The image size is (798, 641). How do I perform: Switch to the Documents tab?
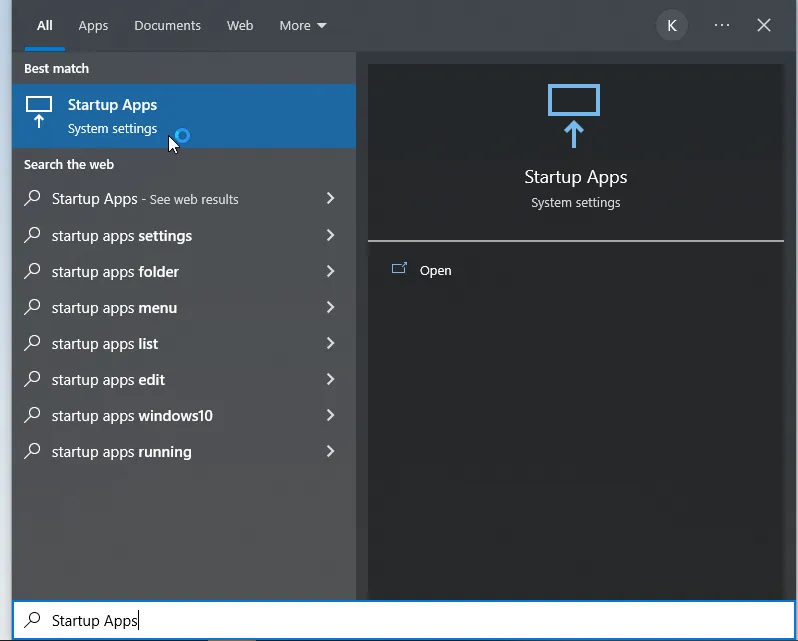point(167,26)
